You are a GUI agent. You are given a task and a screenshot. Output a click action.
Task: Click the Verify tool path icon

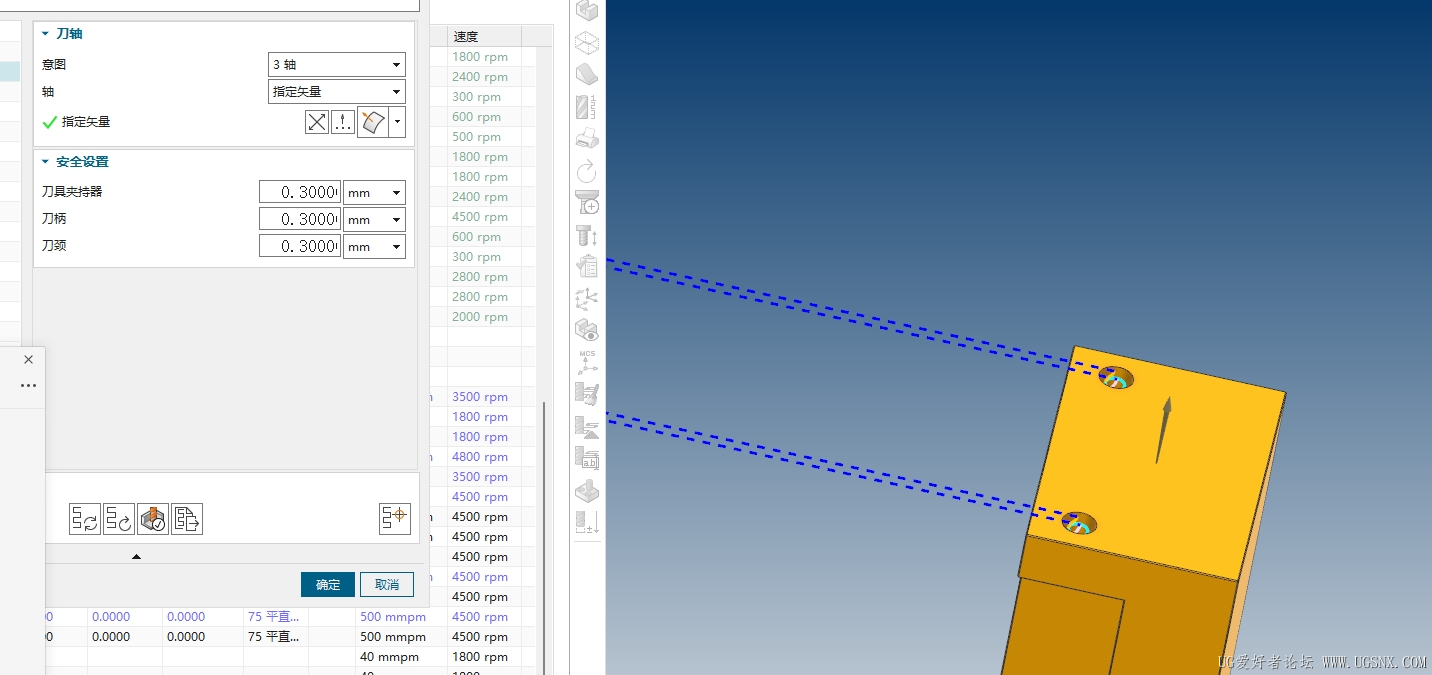[153, 518]
